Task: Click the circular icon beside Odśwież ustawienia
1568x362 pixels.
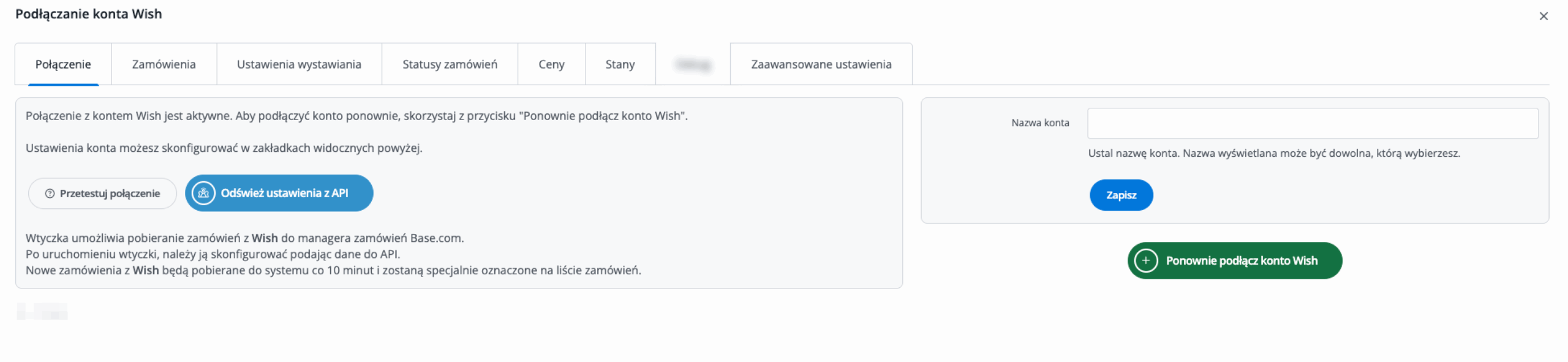Action: click(203, 194)
